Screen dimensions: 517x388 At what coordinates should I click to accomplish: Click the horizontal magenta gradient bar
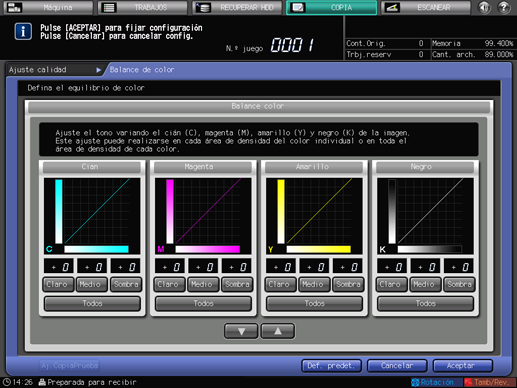pyautogui.click(x=207, y=249)
